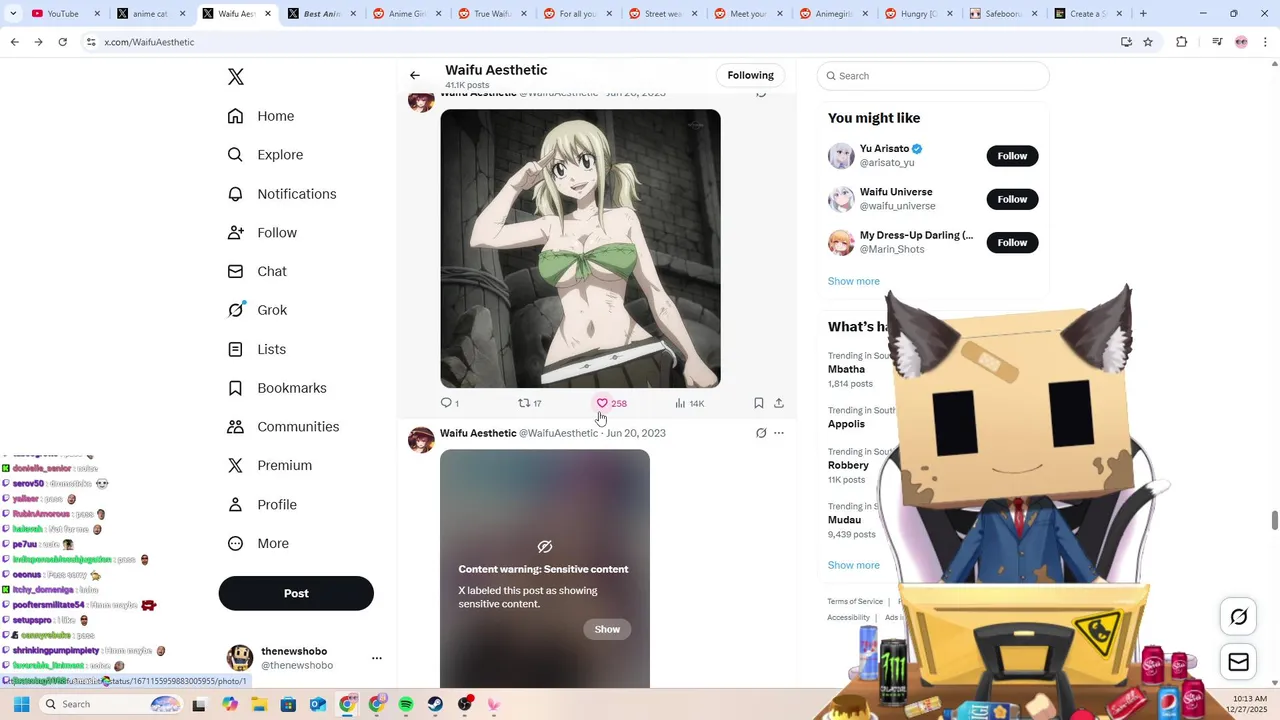
Task: Open the Premium page
Action: click(x=270, y=465)
